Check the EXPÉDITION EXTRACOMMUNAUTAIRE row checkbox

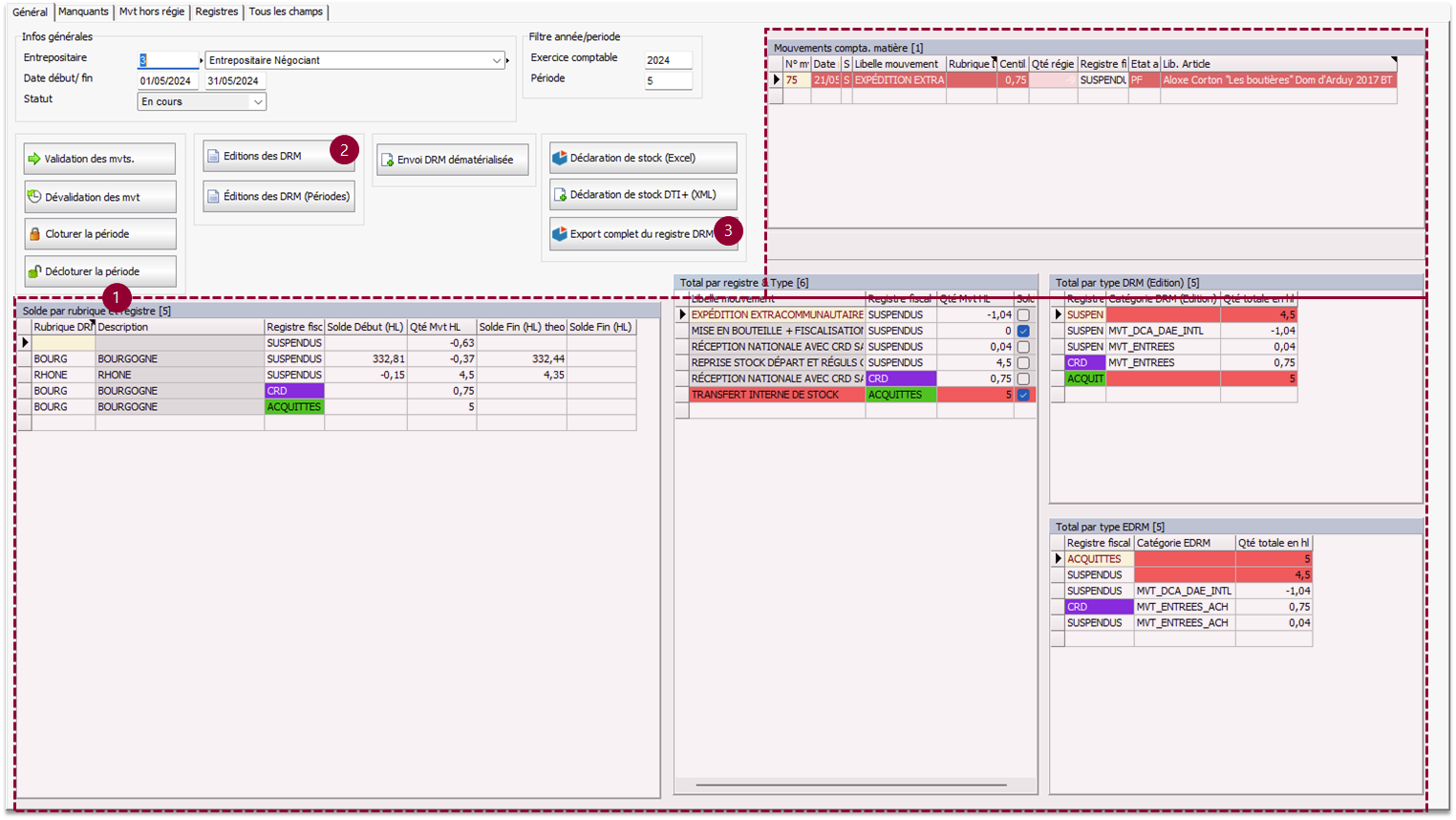click(x=1023, y=314)
